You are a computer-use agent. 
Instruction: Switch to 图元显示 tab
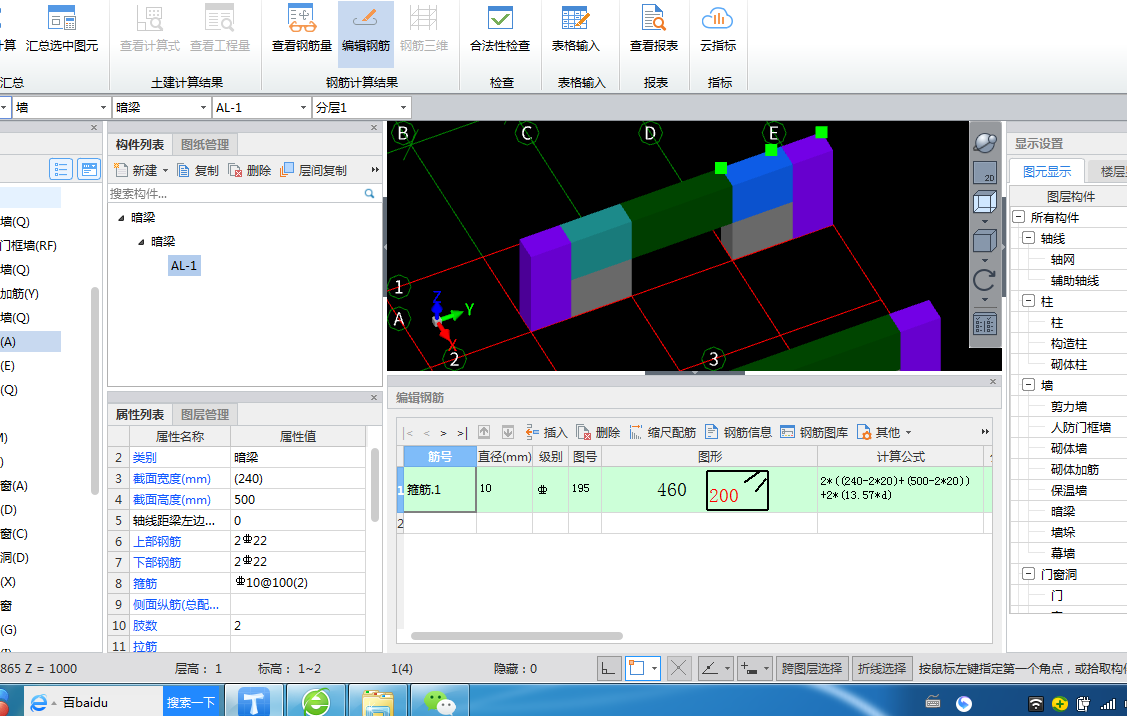pyautogui.click(x=1046, y=171)
